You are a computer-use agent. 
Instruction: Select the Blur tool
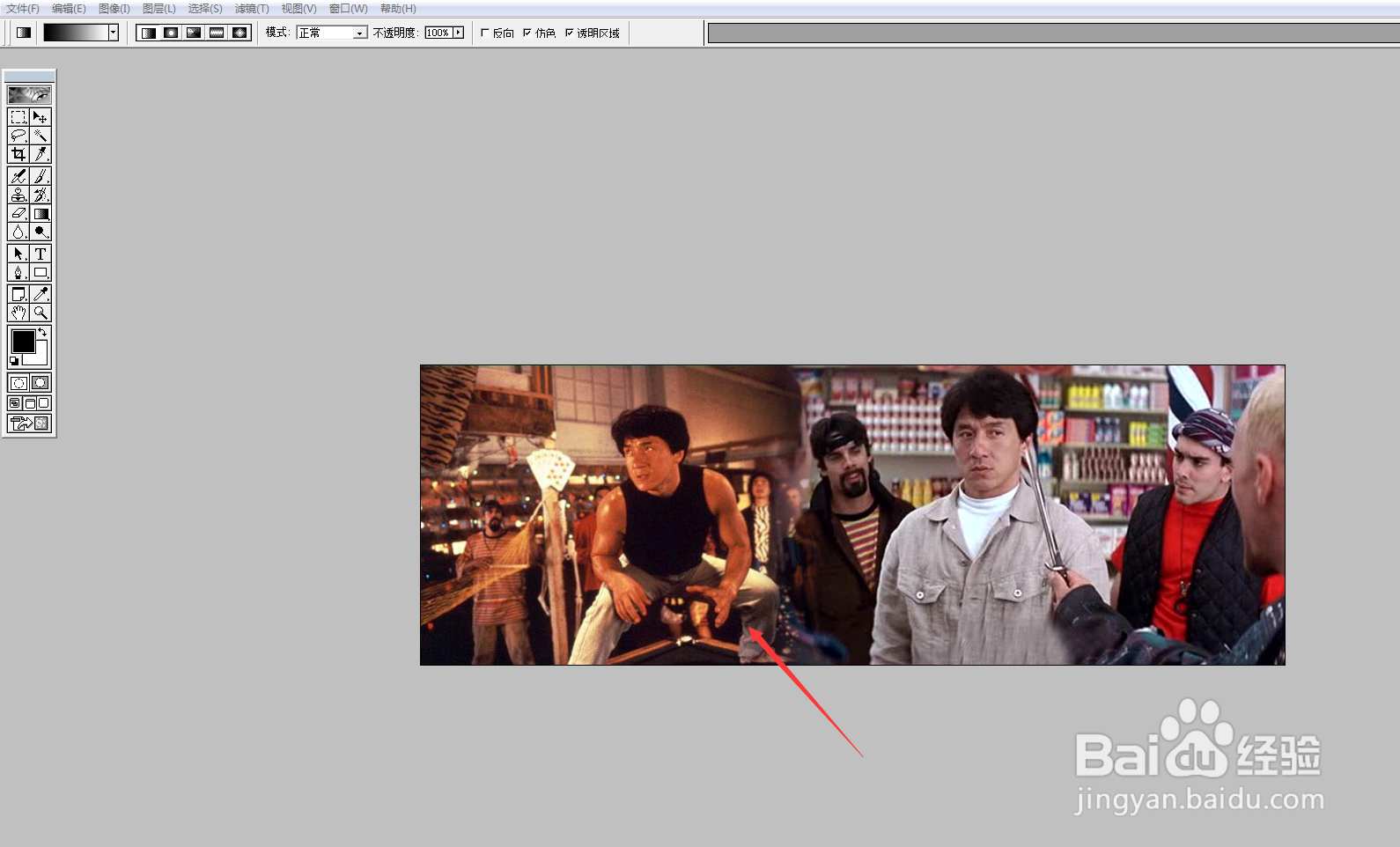tap(18, 232)
